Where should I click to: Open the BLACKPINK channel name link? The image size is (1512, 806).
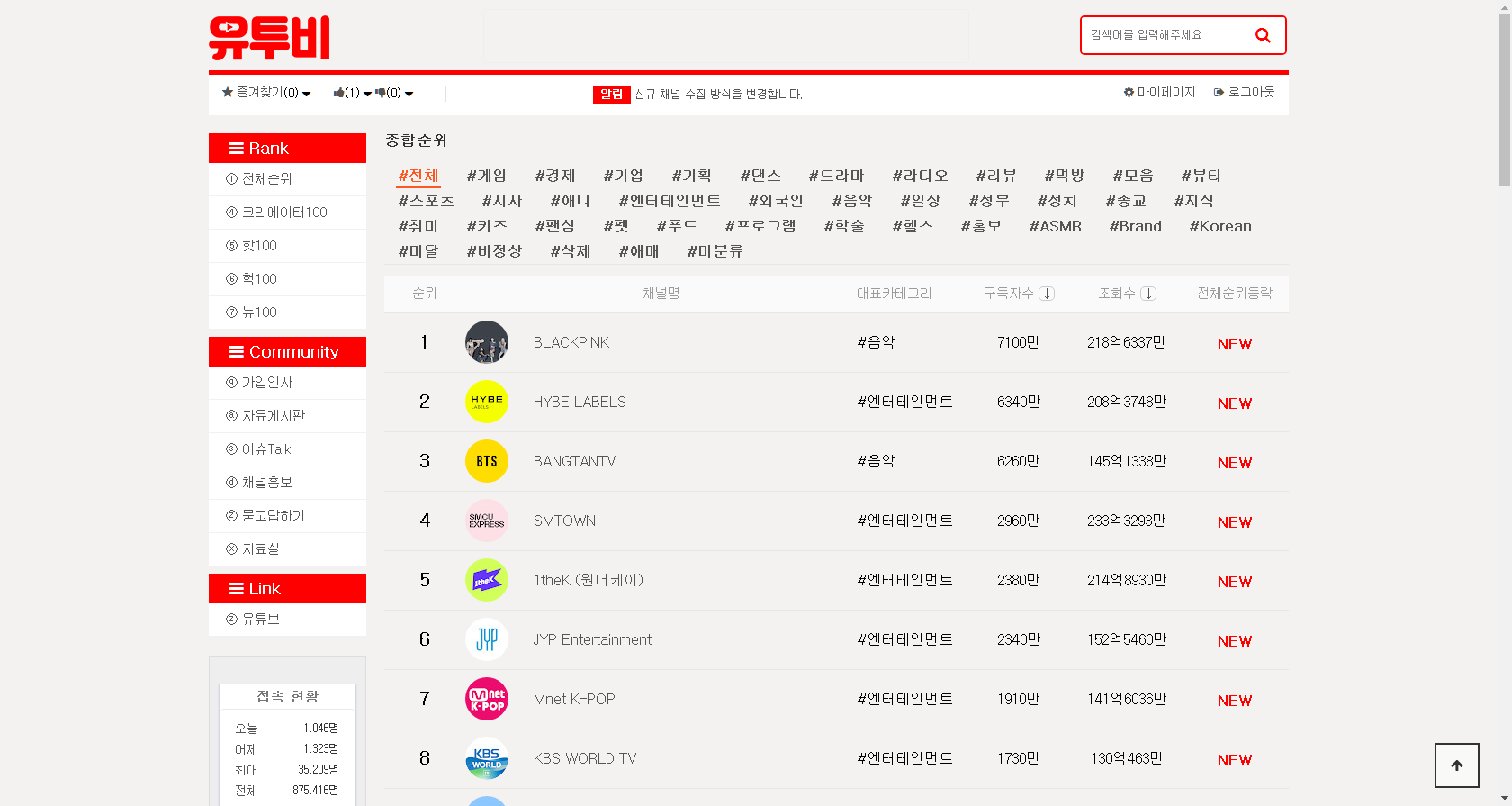[571, 342]
